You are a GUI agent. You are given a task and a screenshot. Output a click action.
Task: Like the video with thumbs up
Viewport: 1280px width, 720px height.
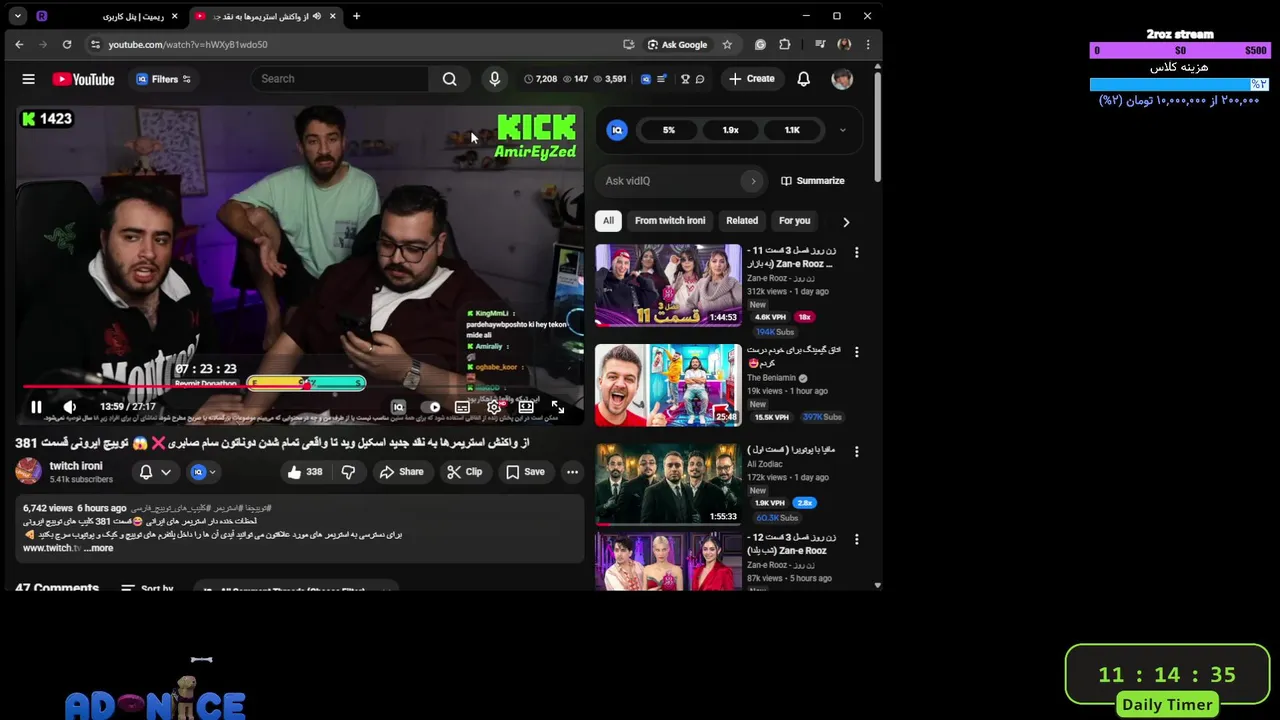[305, 472]
